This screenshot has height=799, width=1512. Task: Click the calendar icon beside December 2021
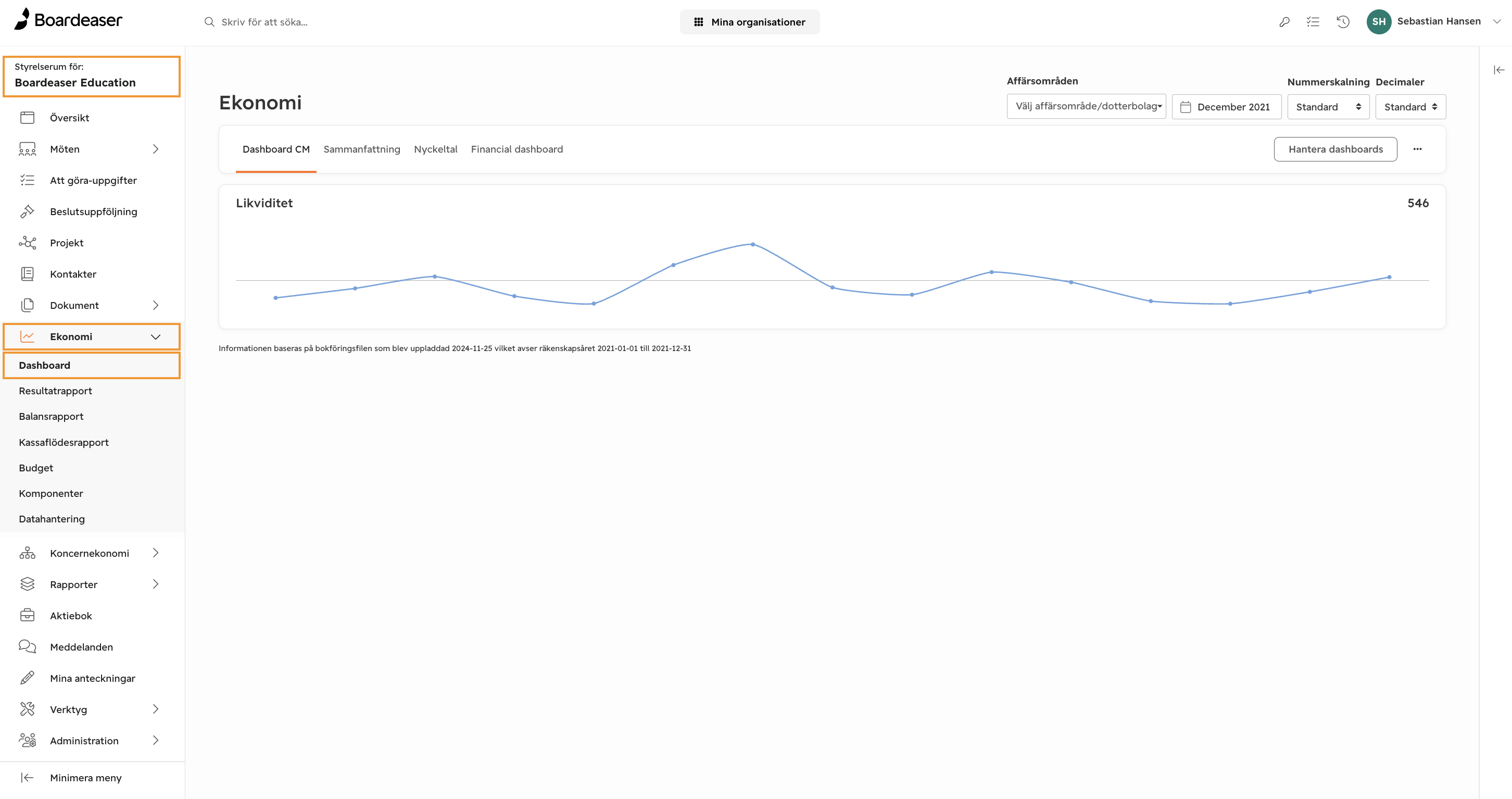click(1185, 107)
